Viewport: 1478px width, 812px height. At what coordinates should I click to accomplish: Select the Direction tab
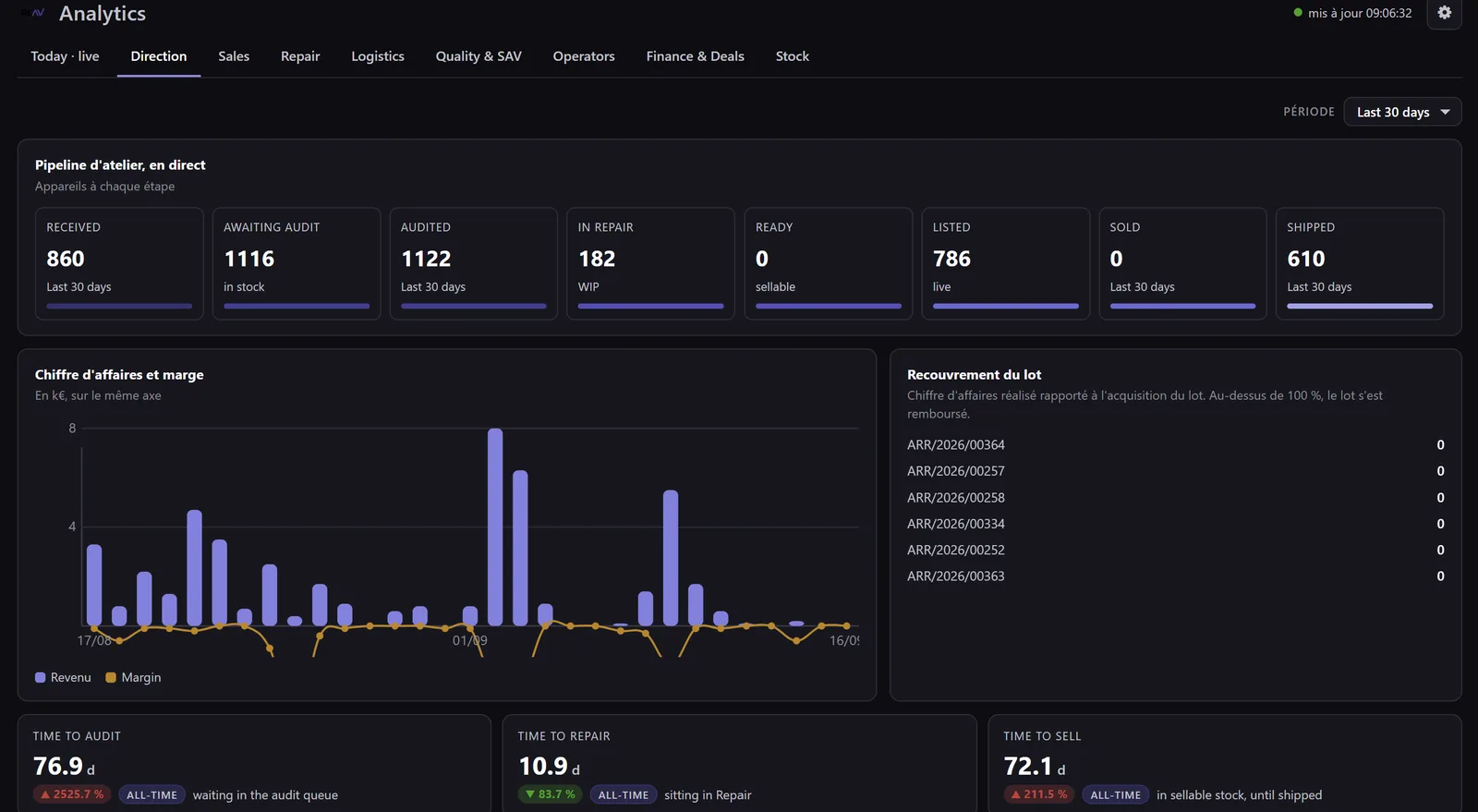click(x=159, y=56)
